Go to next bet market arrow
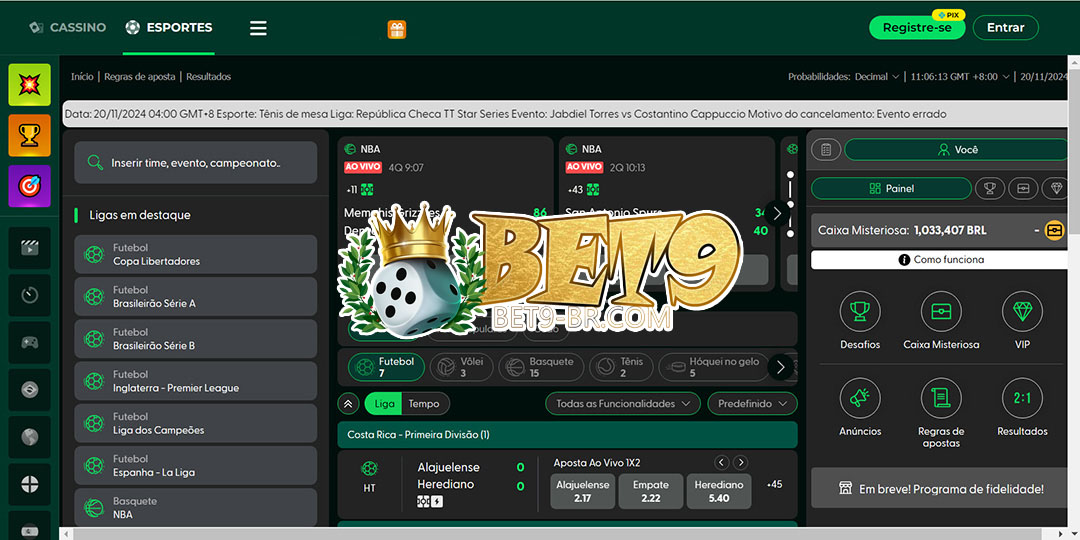 pyautogui.click(x=740, y=463)
